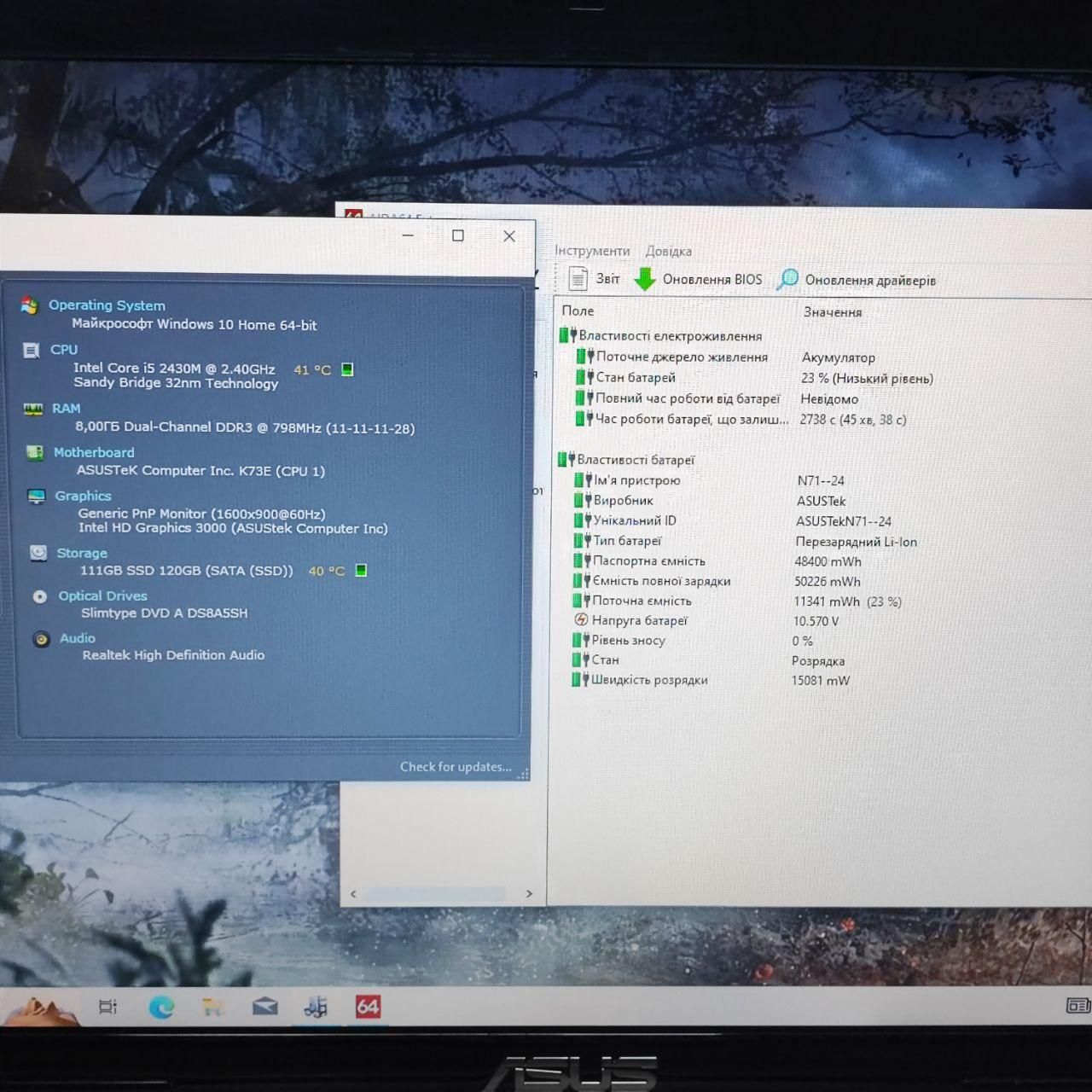The height and width of the screenshot is (1092, 1092).
Task: Click the right arrow of horizontal scrollbar
Action: tap(529, 894)
